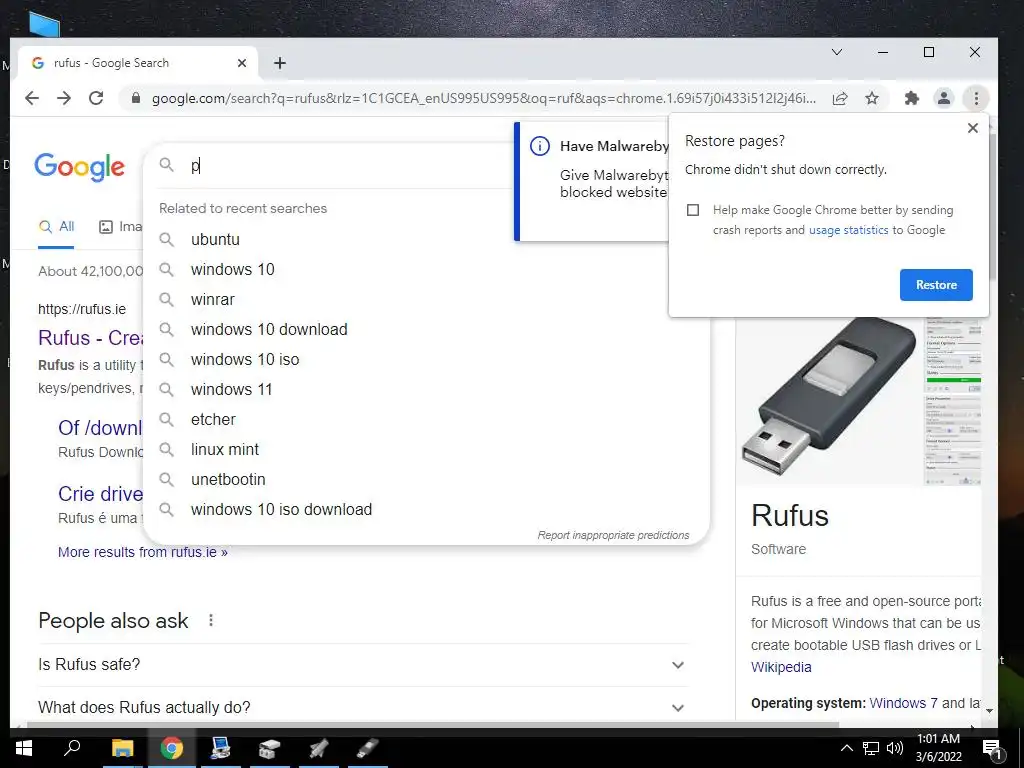This screenshot has width=1024, height=768.
Task: Open the Chrome three-dot menu
Action: pos(976,99)
